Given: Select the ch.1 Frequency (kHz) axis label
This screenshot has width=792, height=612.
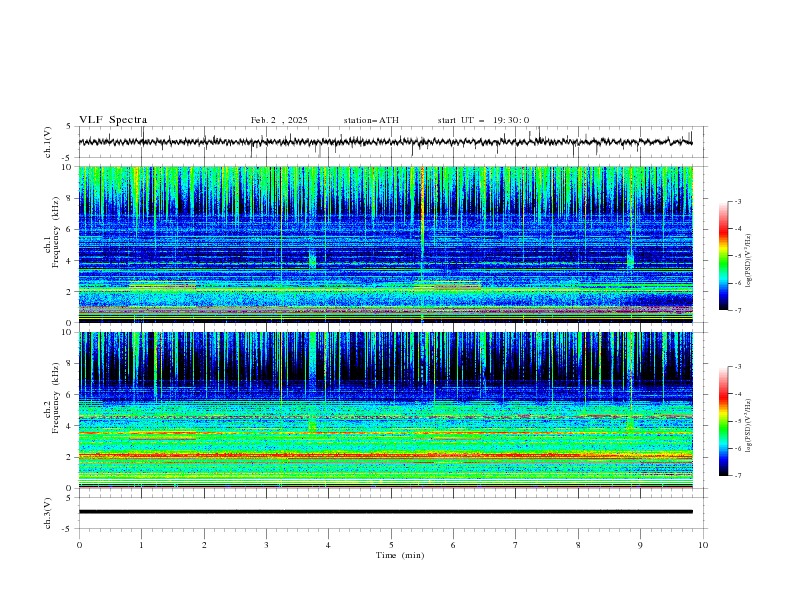Looking at the screenshot, I should [x=53, y=231].
